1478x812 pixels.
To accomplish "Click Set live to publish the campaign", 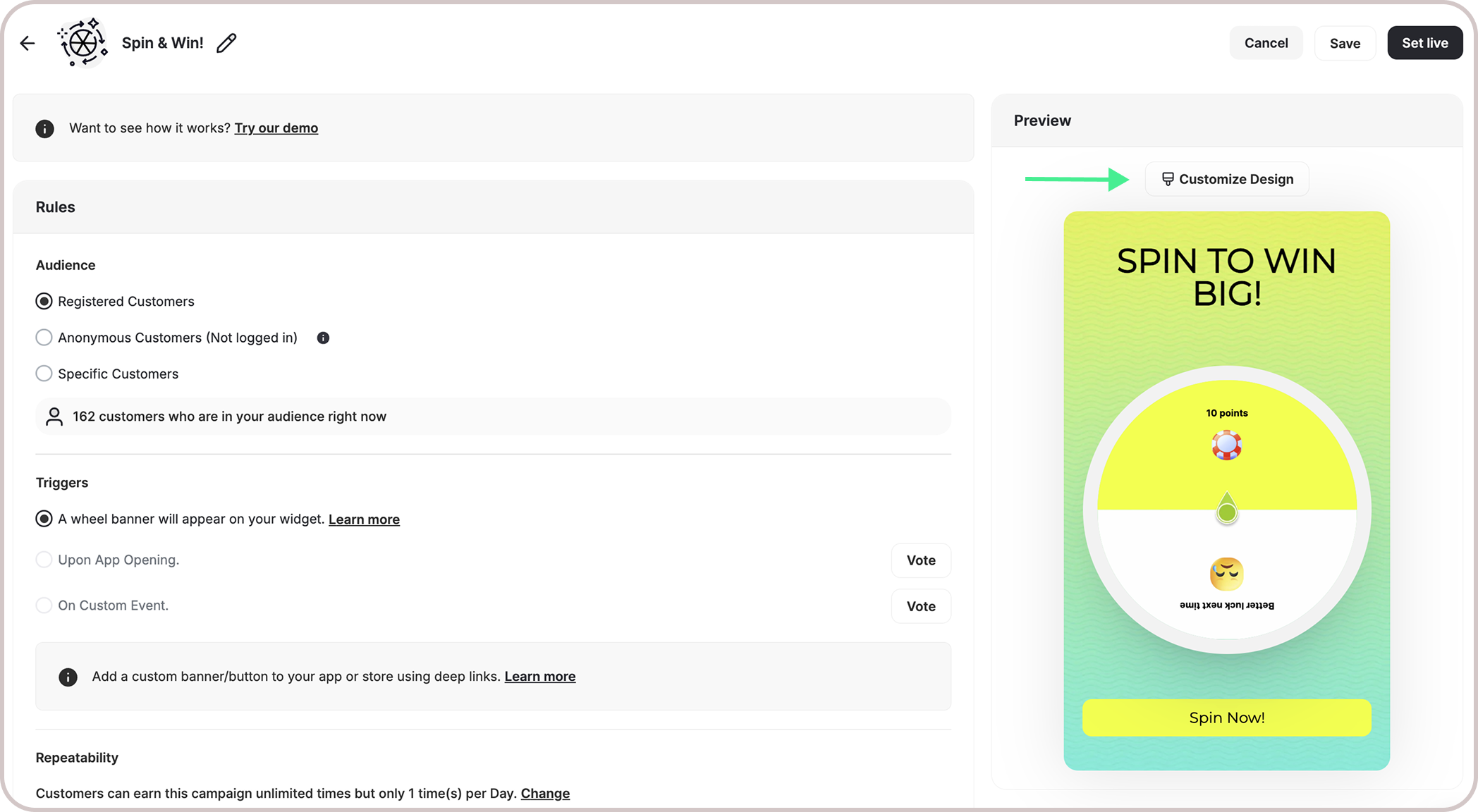I will 1424,42.
